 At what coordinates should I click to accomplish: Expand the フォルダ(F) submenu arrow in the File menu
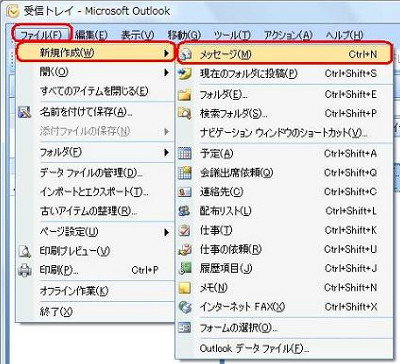click(167, 153)
